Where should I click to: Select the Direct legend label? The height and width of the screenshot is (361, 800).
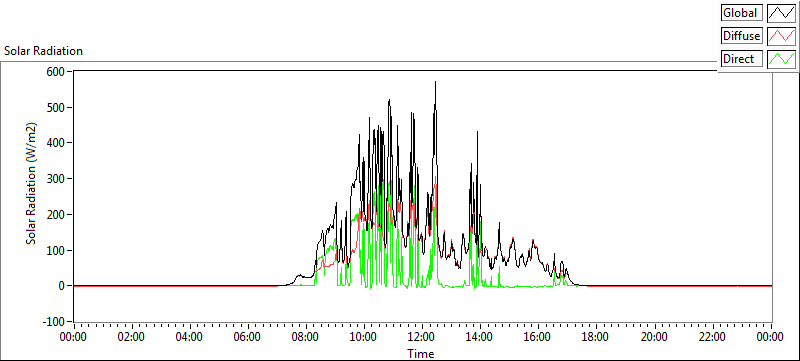coord(742,59)
